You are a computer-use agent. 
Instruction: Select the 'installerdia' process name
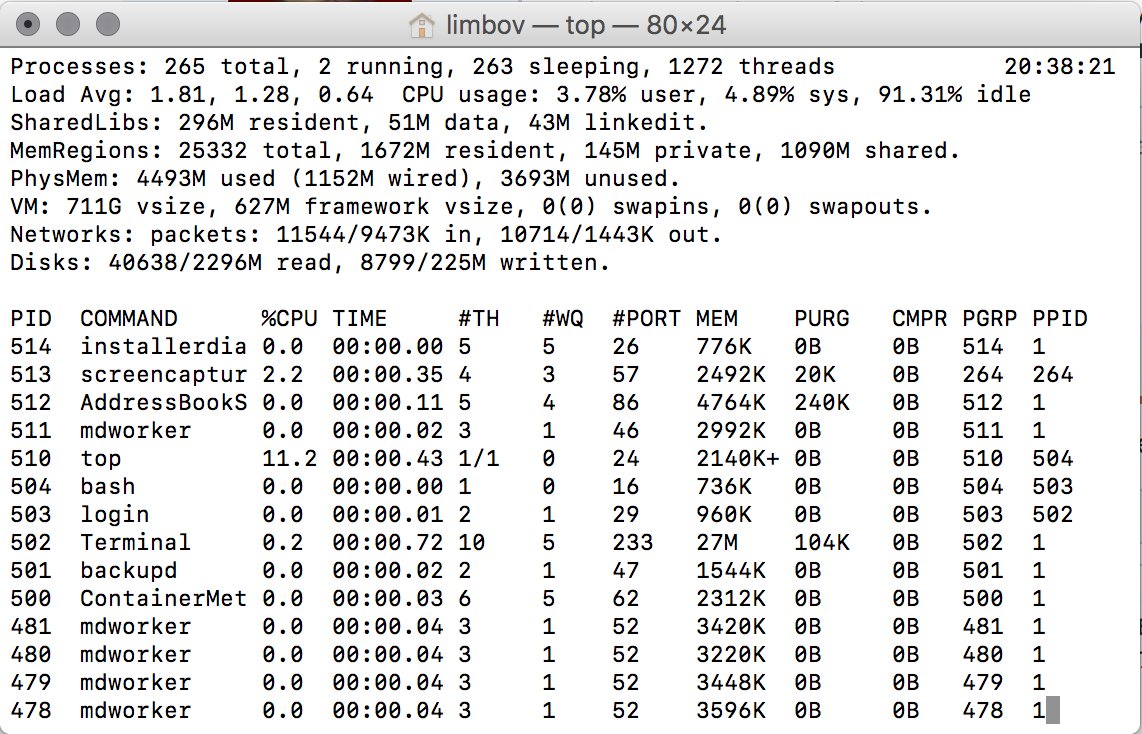164,347
